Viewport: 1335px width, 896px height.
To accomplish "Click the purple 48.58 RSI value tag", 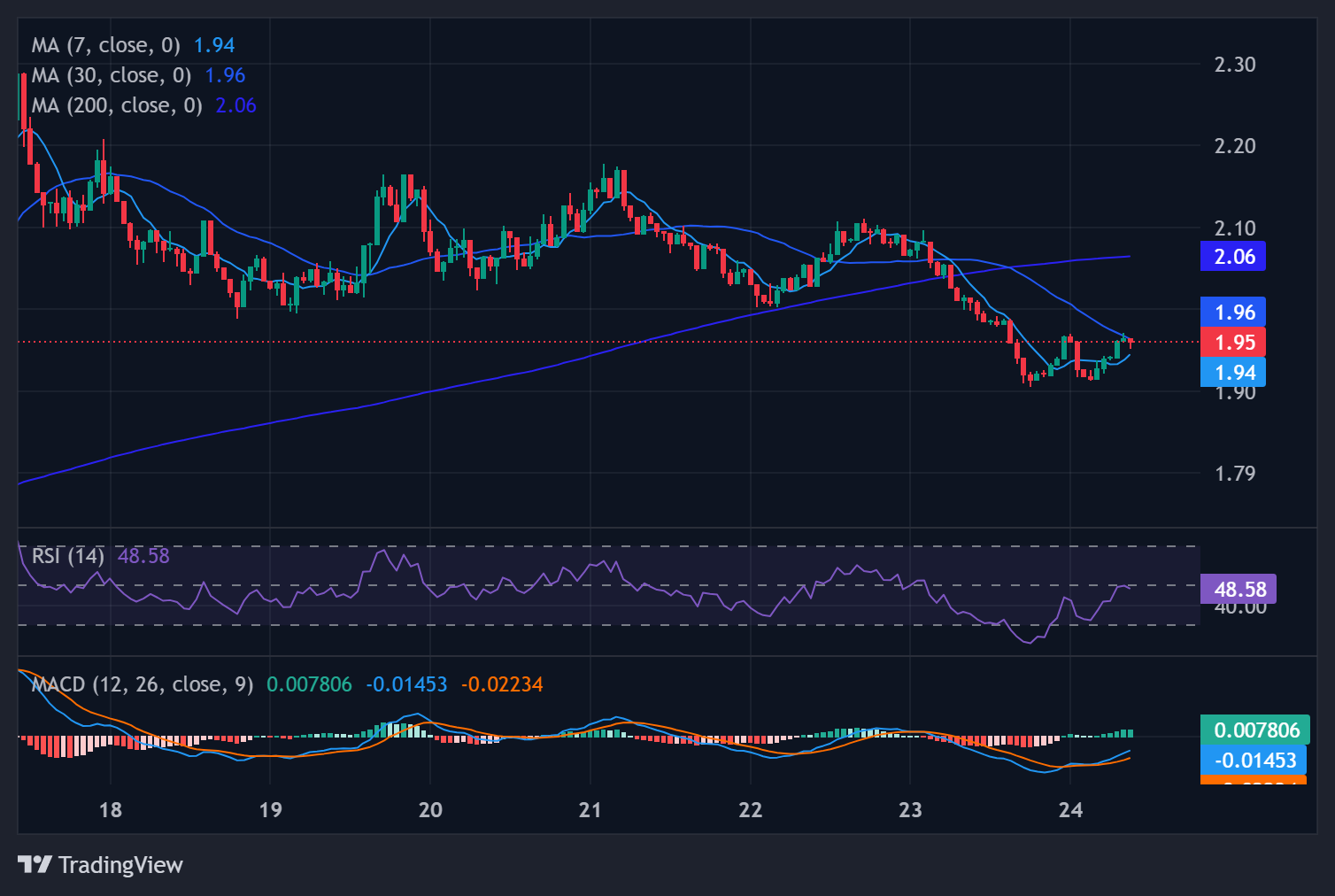I will pyautogui.click(x=1239, y=590).
